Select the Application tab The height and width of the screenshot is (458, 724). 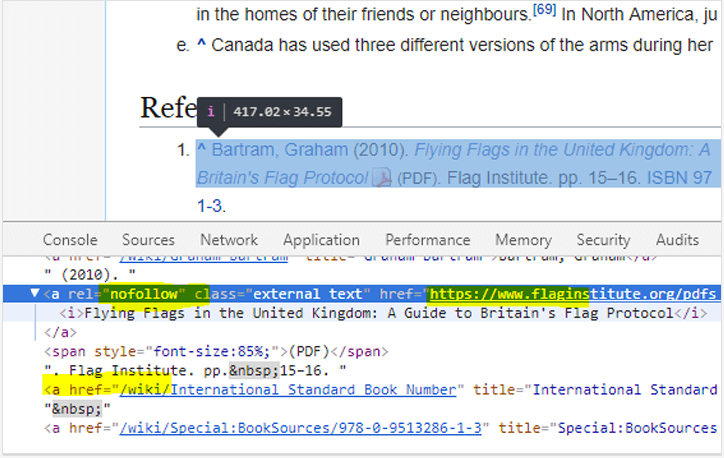coord(323,240)
